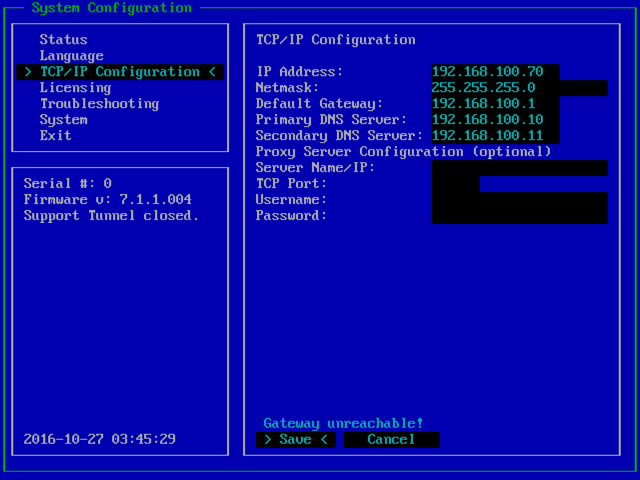Select the Language menu entry
This screenshot has height=480, width=640.
pyautogui.click(x=71, y=56)
